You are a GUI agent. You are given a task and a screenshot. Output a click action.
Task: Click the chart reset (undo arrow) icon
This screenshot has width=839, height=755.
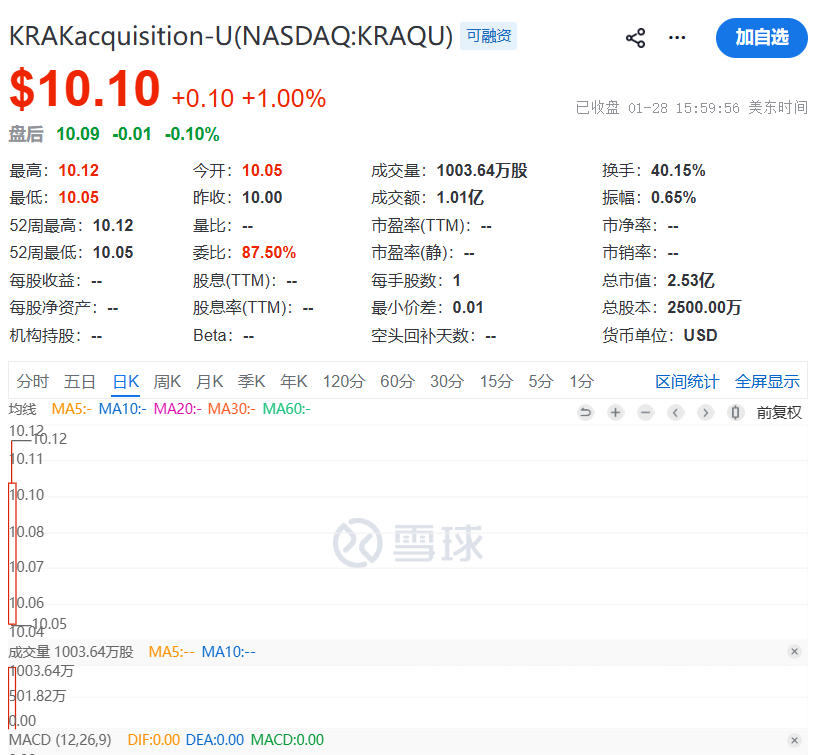585,413
